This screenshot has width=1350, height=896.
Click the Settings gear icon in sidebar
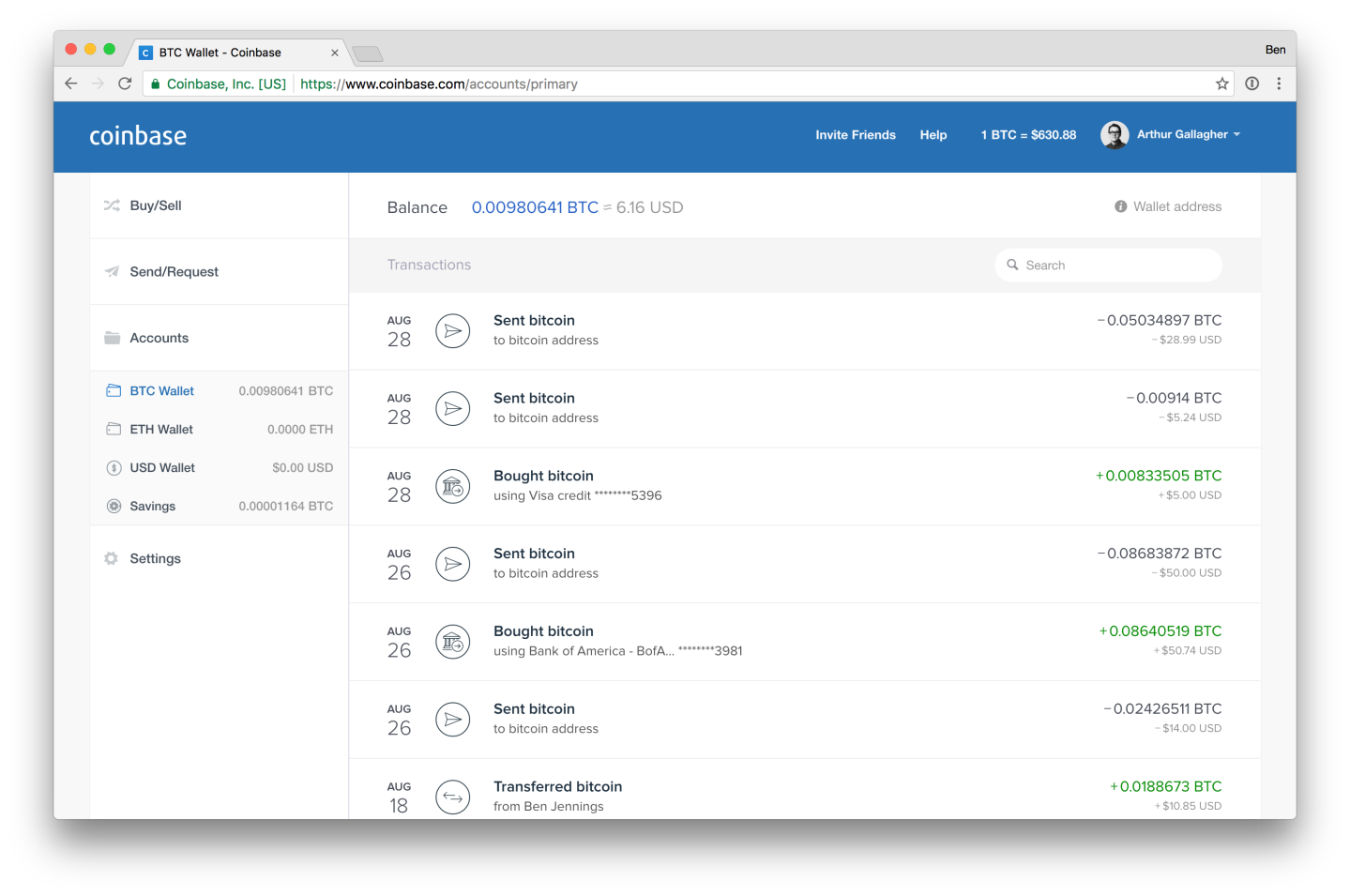click(112, 558)
